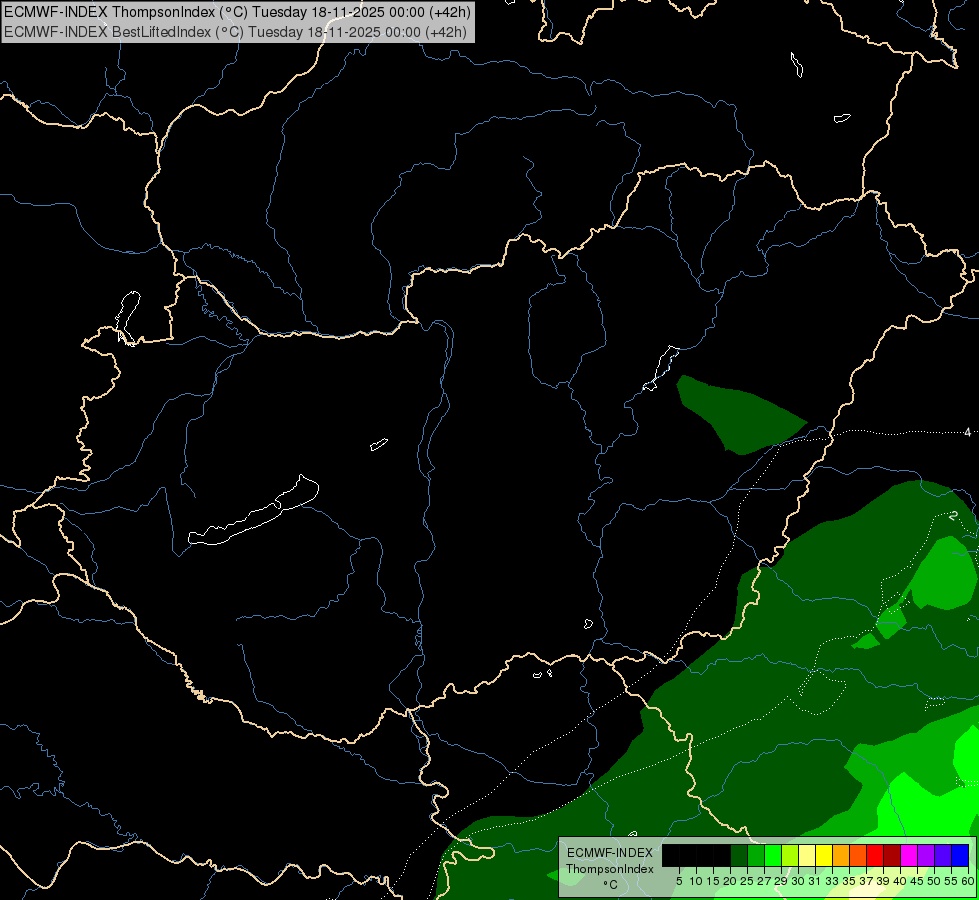The height and width of the screenshot is (900, 979).
Task: Click the isolated dark green patch in the east
Action: click(740, 414)
